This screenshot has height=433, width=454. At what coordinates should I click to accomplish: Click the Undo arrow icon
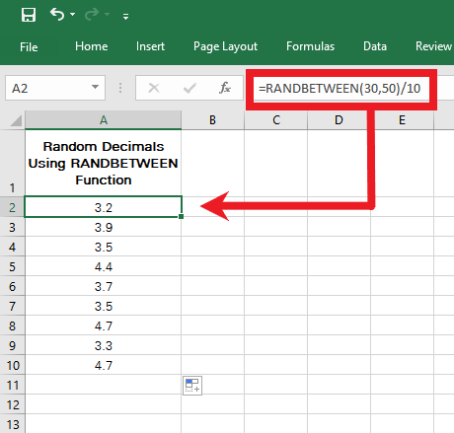pos(57,15)
